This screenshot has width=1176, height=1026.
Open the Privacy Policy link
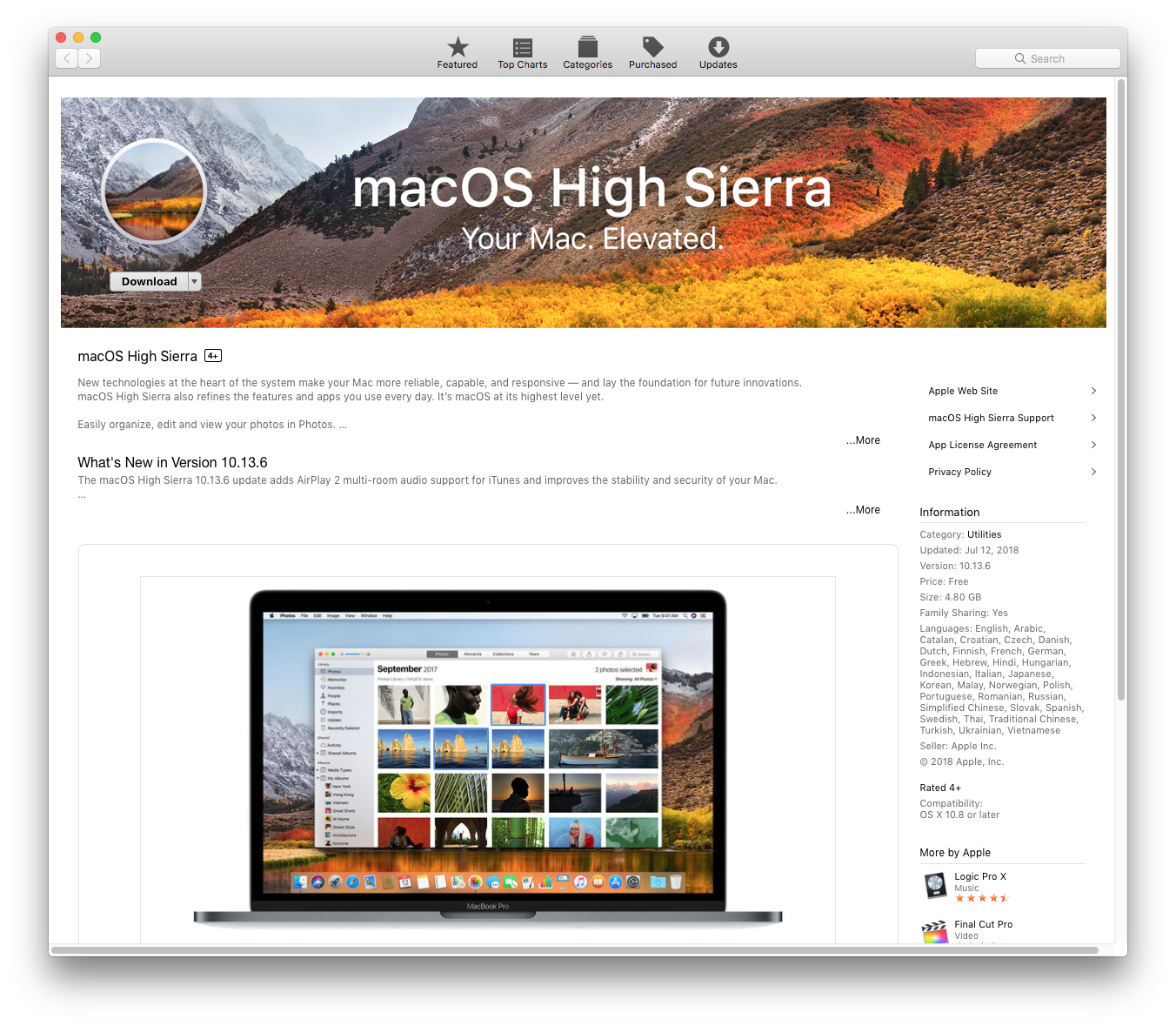[959, 472]
